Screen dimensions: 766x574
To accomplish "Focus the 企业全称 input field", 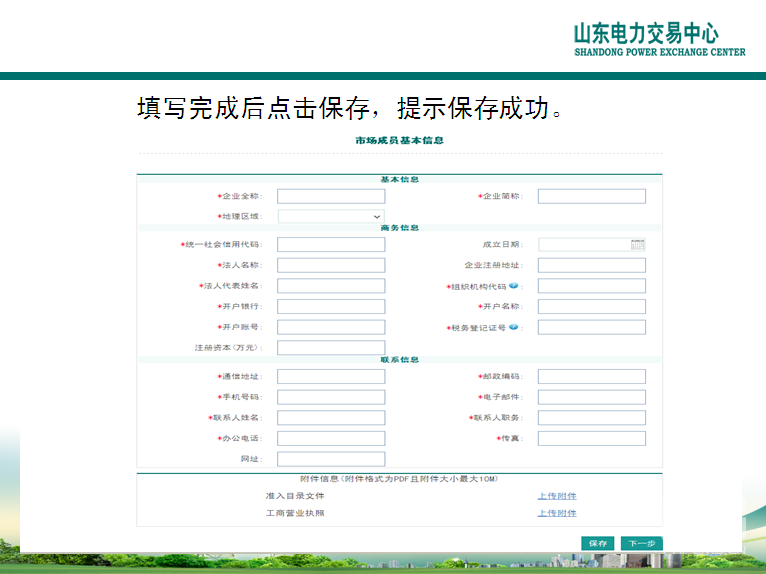I will (331, 196).
